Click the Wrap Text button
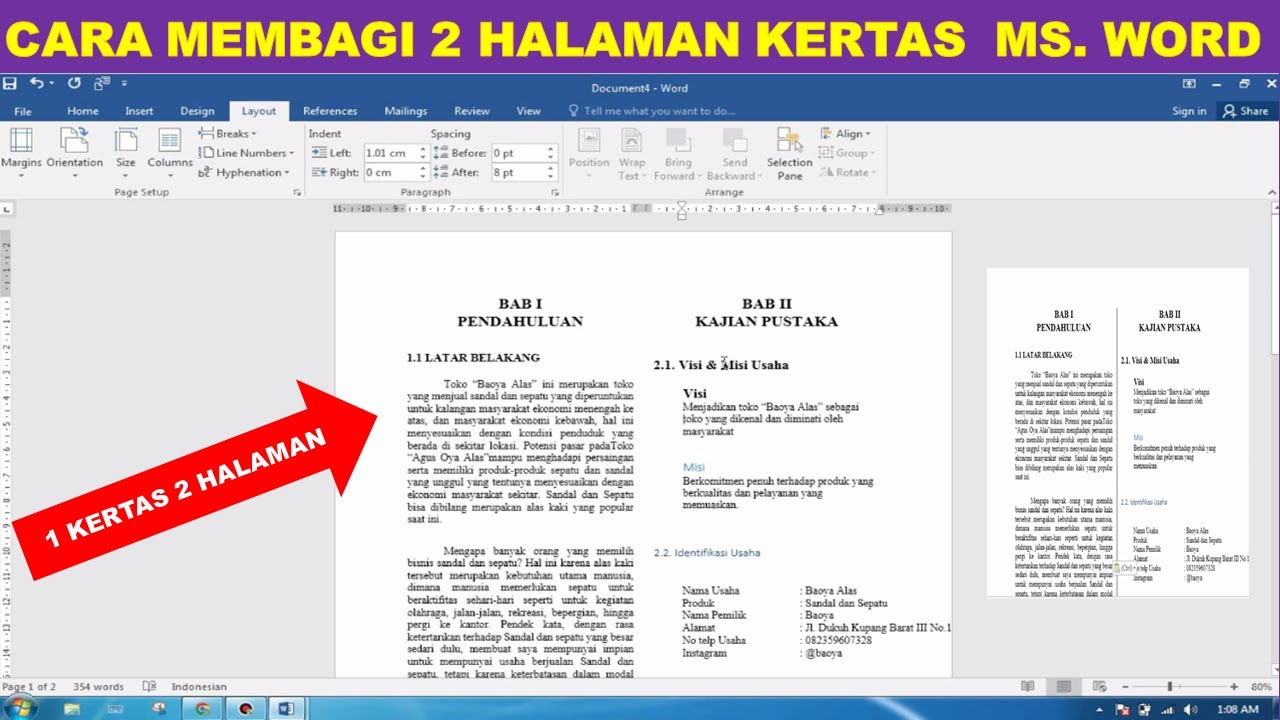 tap(632, 154)
